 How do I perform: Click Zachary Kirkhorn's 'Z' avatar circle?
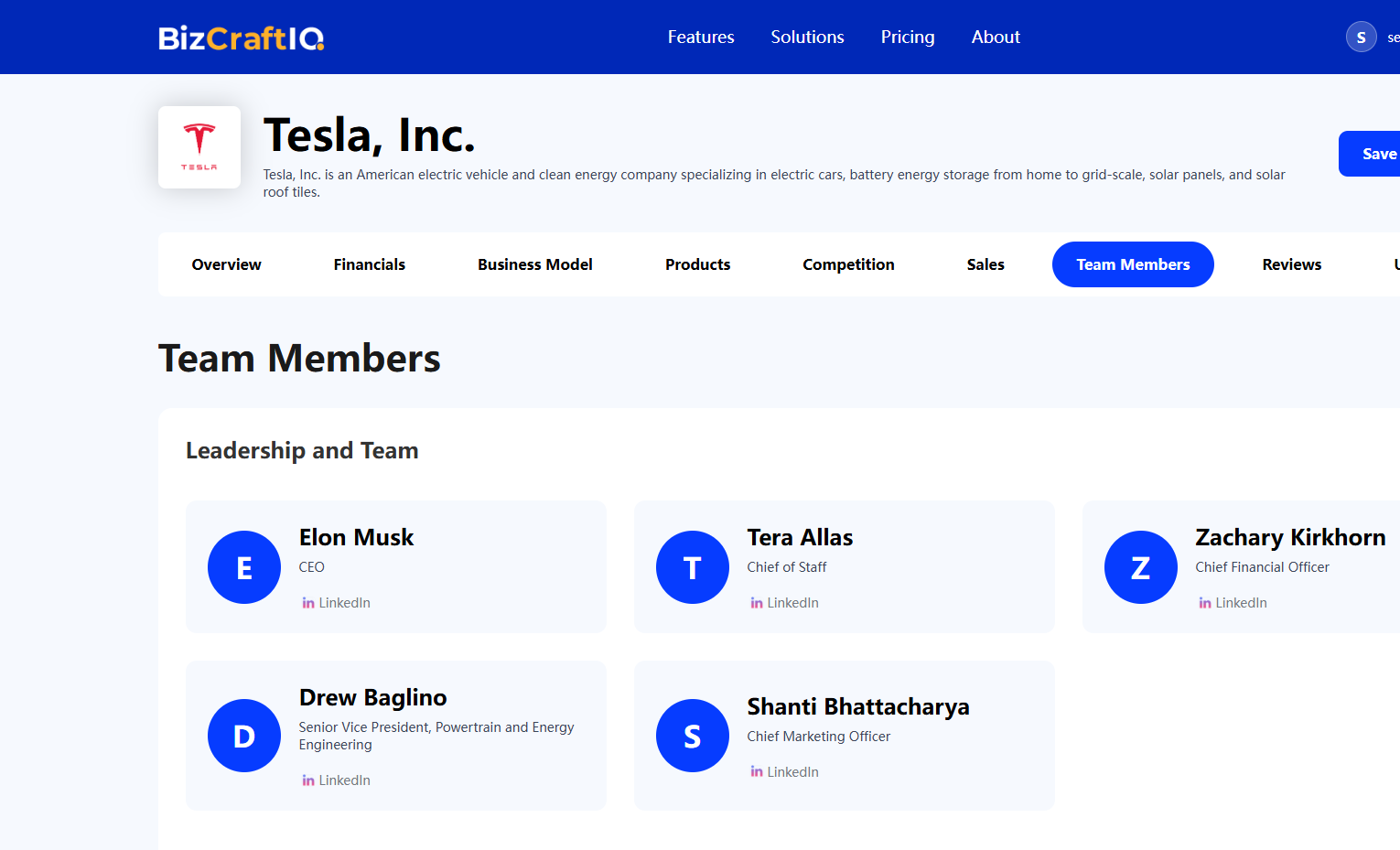[1141, 567]
